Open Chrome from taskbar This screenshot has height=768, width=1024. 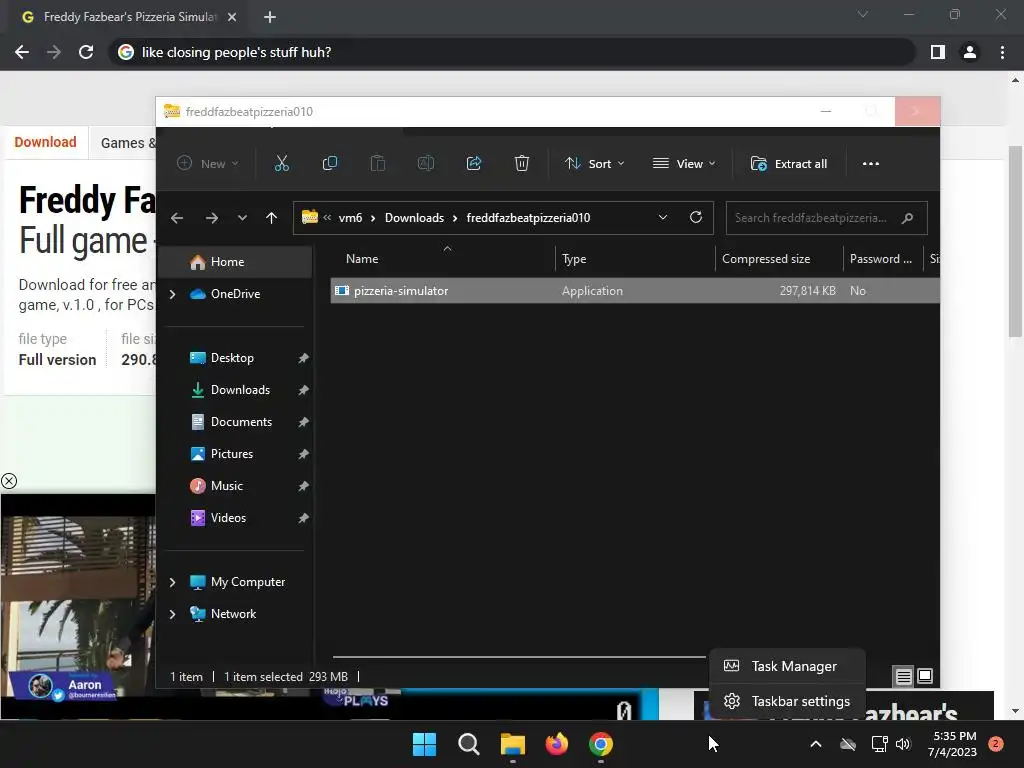(601, 744)
